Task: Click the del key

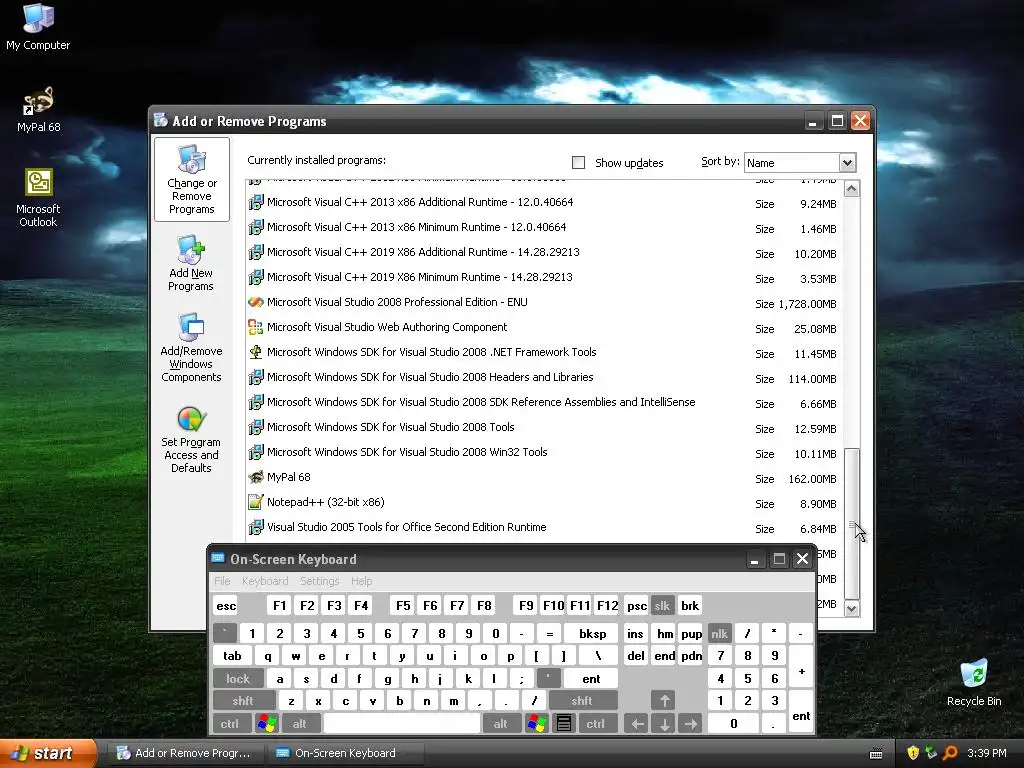Action: coord(635,656)
